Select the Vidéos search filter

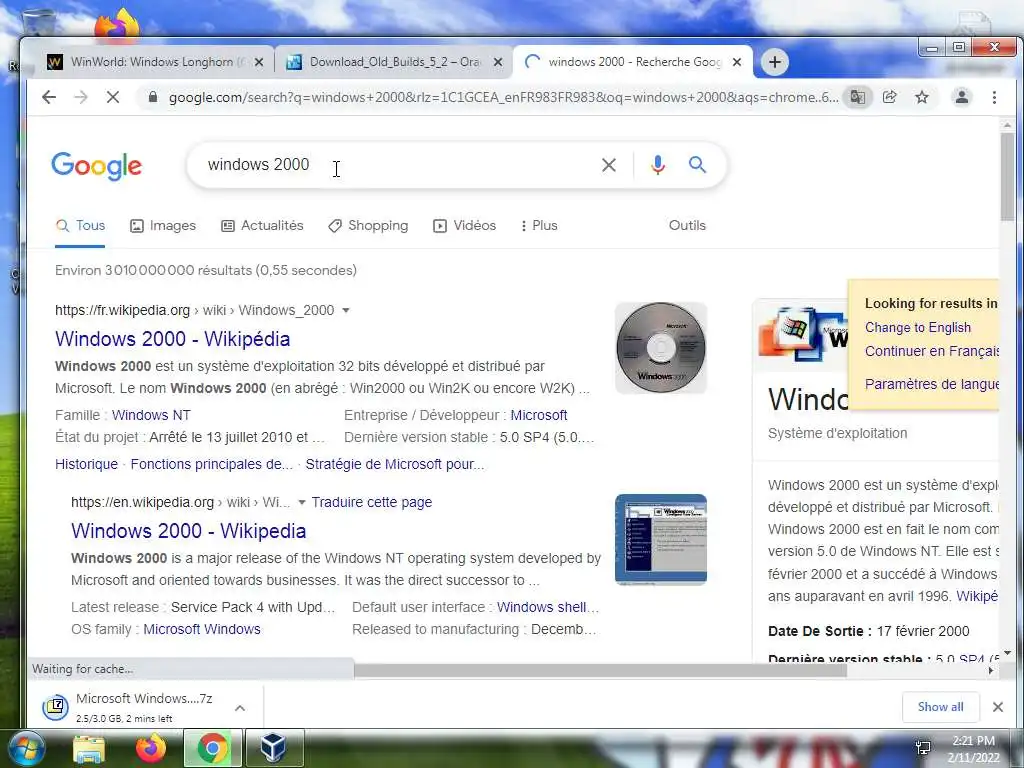pyautogui.click(x=465, y=226)
